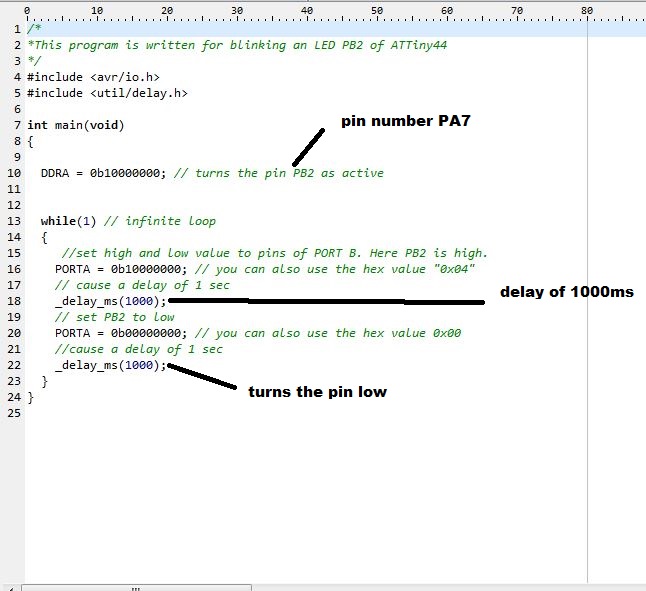Click the '#include <util/delay.h>' line
The image size is (646, 591).
tap(108, 93)
